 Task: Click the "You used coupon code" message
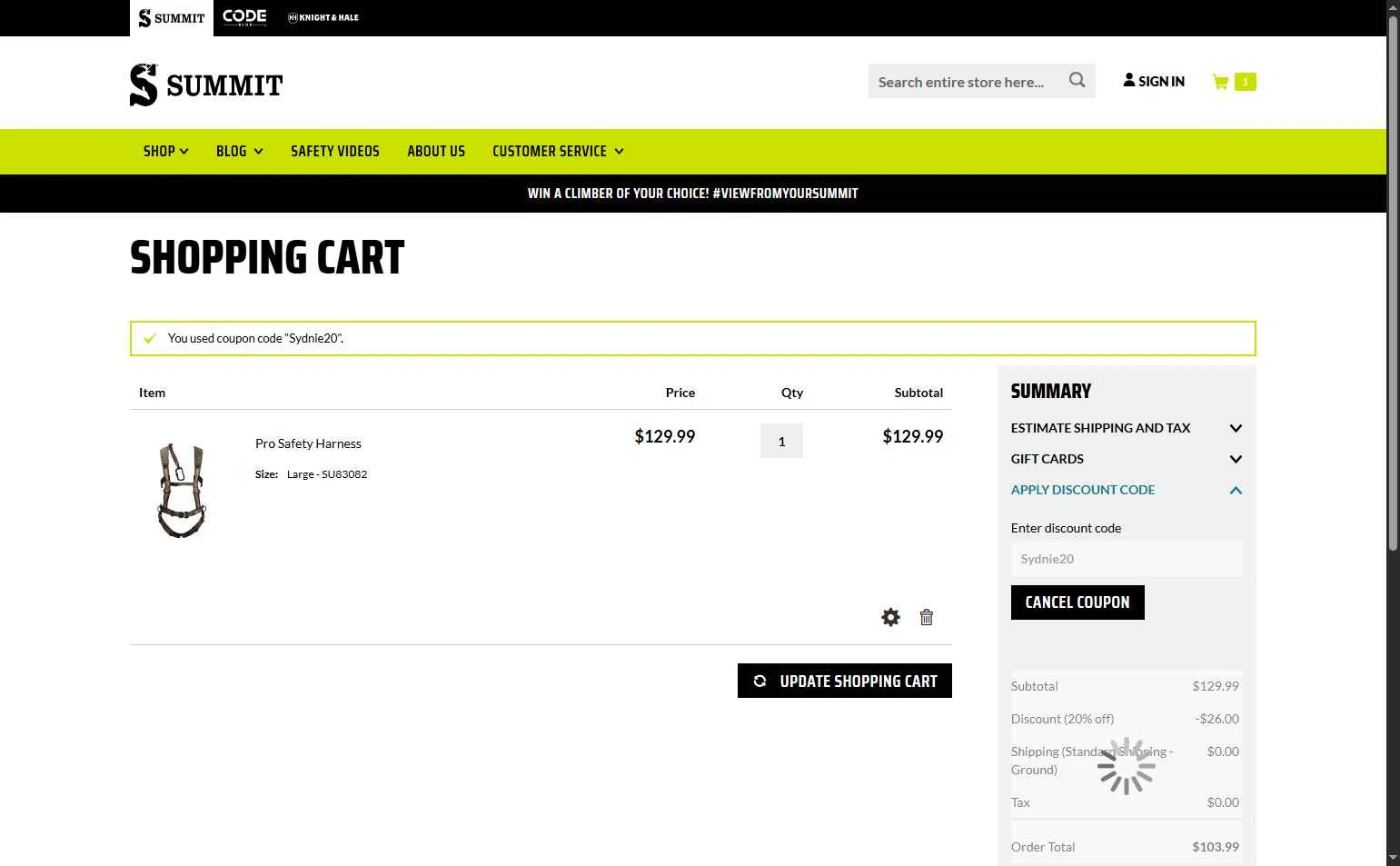[255, 338]
